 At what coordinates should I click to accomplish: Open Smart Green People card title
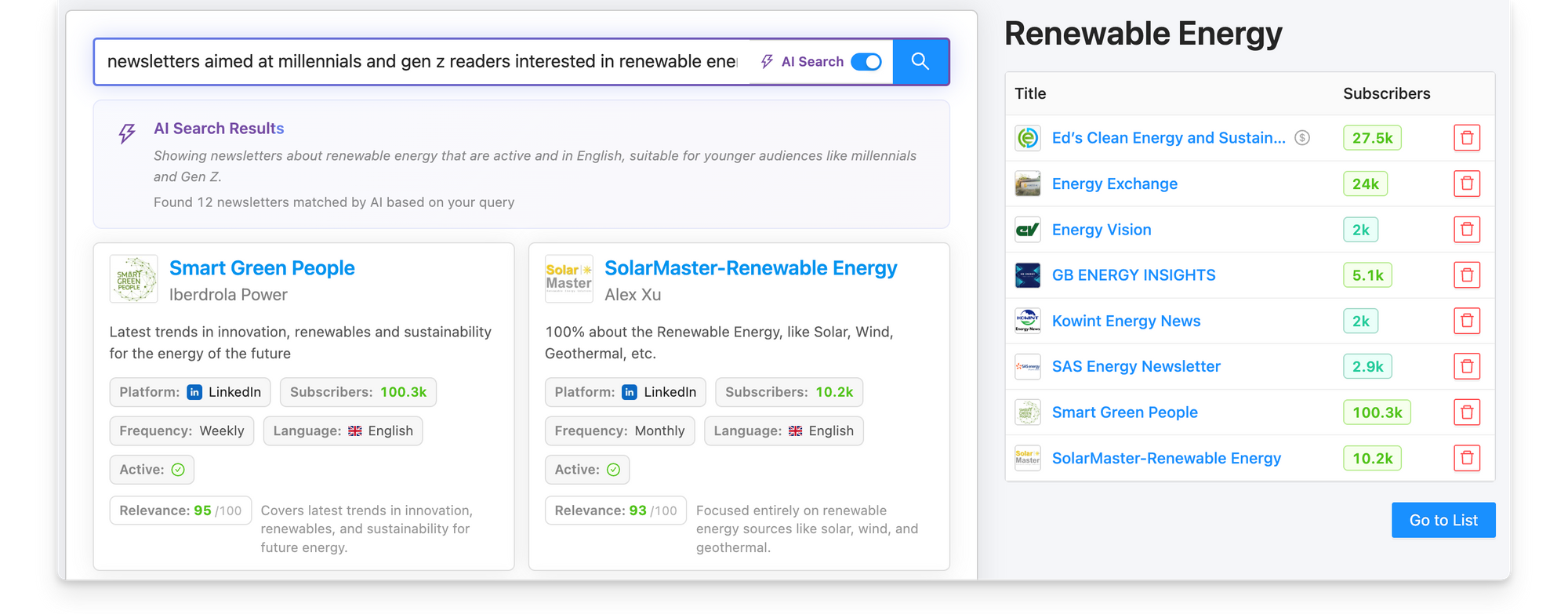pos(262,268)
